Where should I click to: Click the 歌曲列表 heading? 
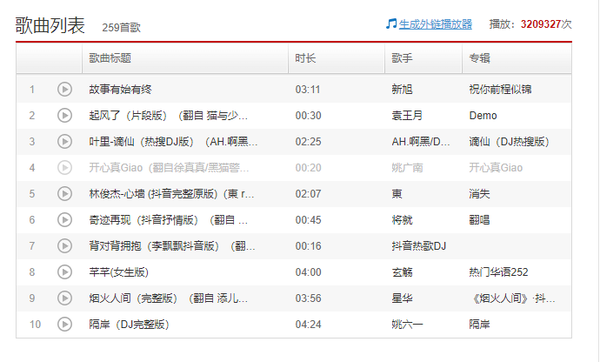tap(50, 26)
